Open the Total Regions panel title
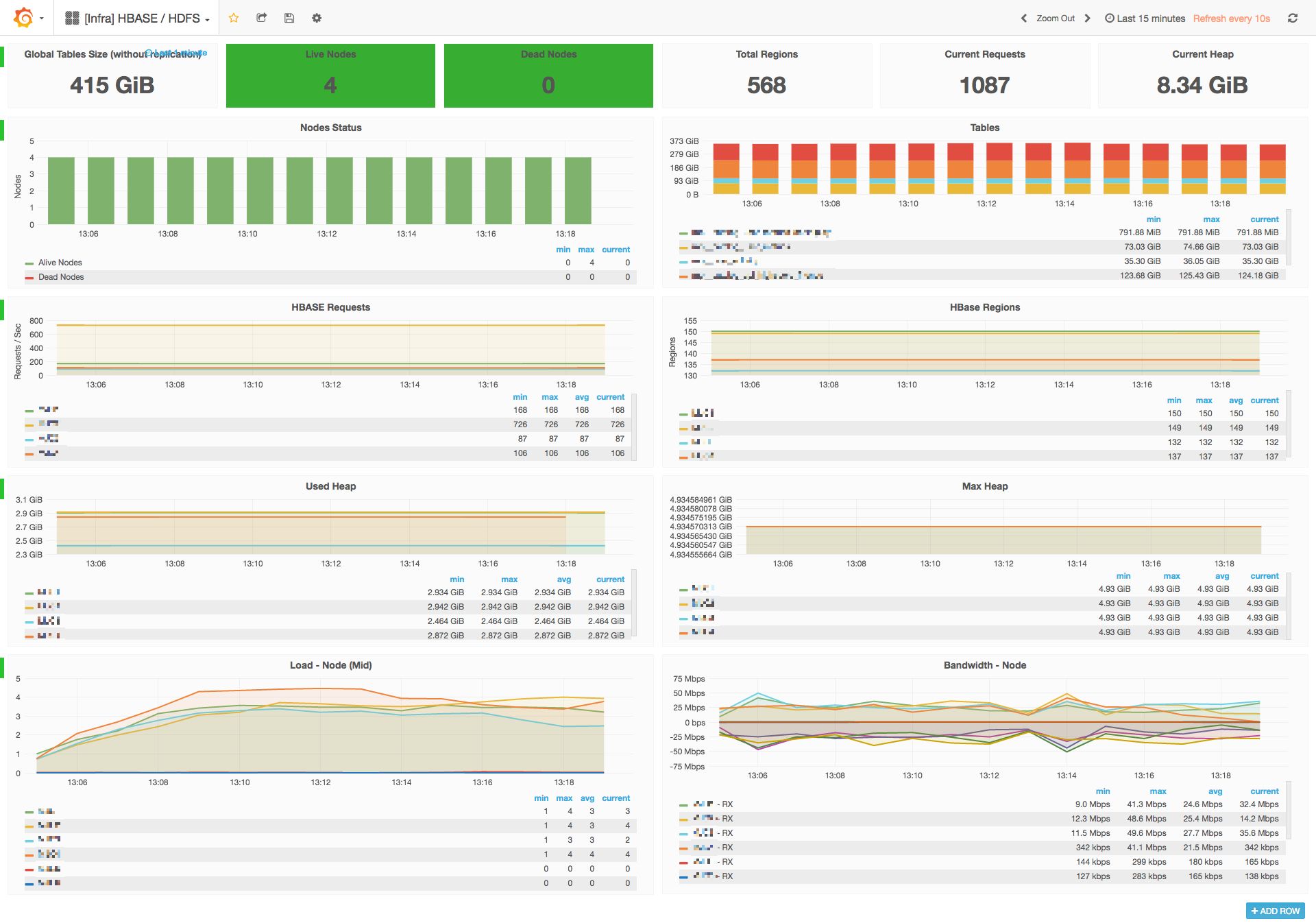Image resolution: width=1316 pixels, height=923 pixels. [767, 54]
